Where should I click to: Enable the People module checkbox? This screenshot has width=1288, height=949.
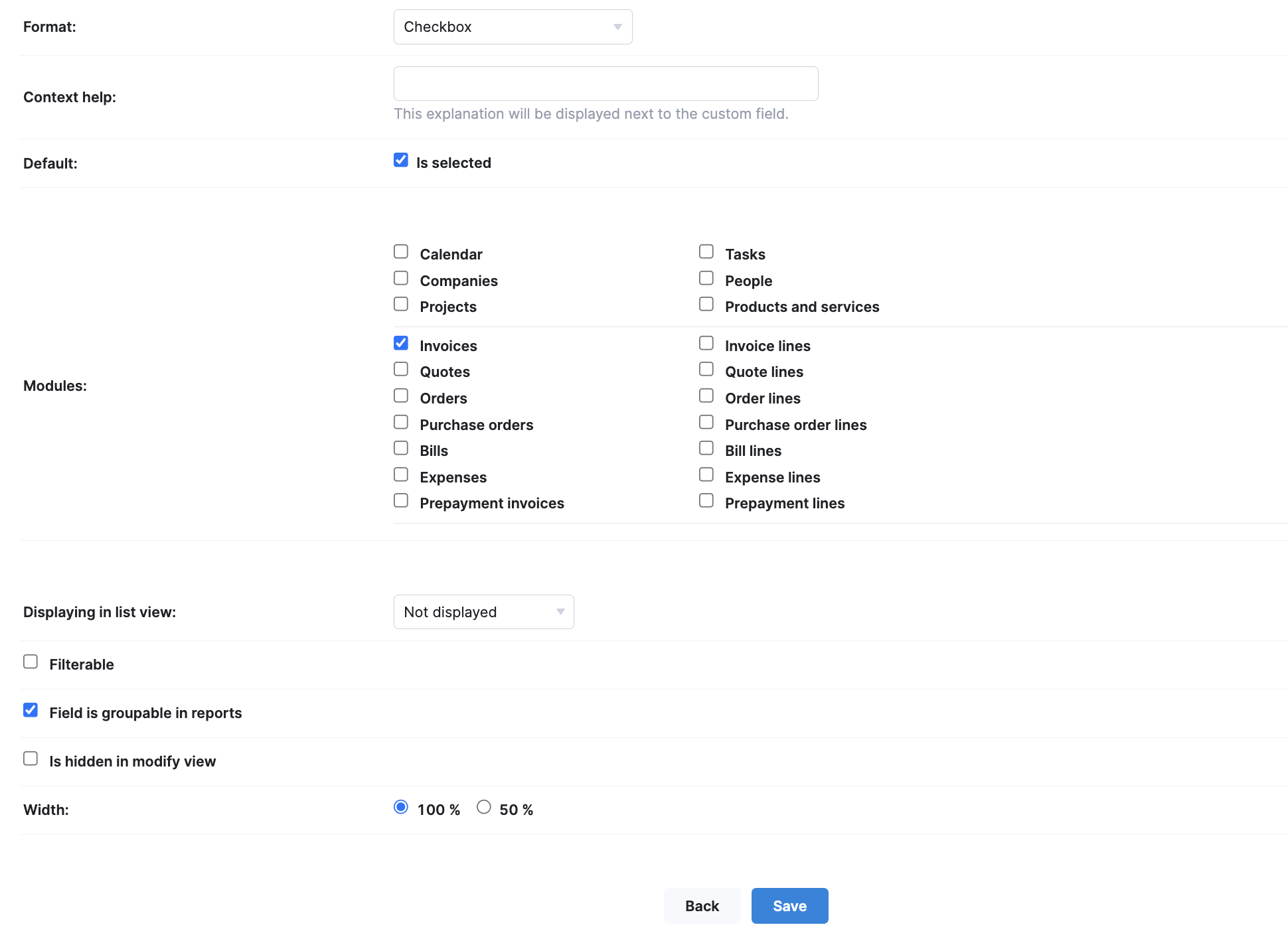tap(706, 278)
